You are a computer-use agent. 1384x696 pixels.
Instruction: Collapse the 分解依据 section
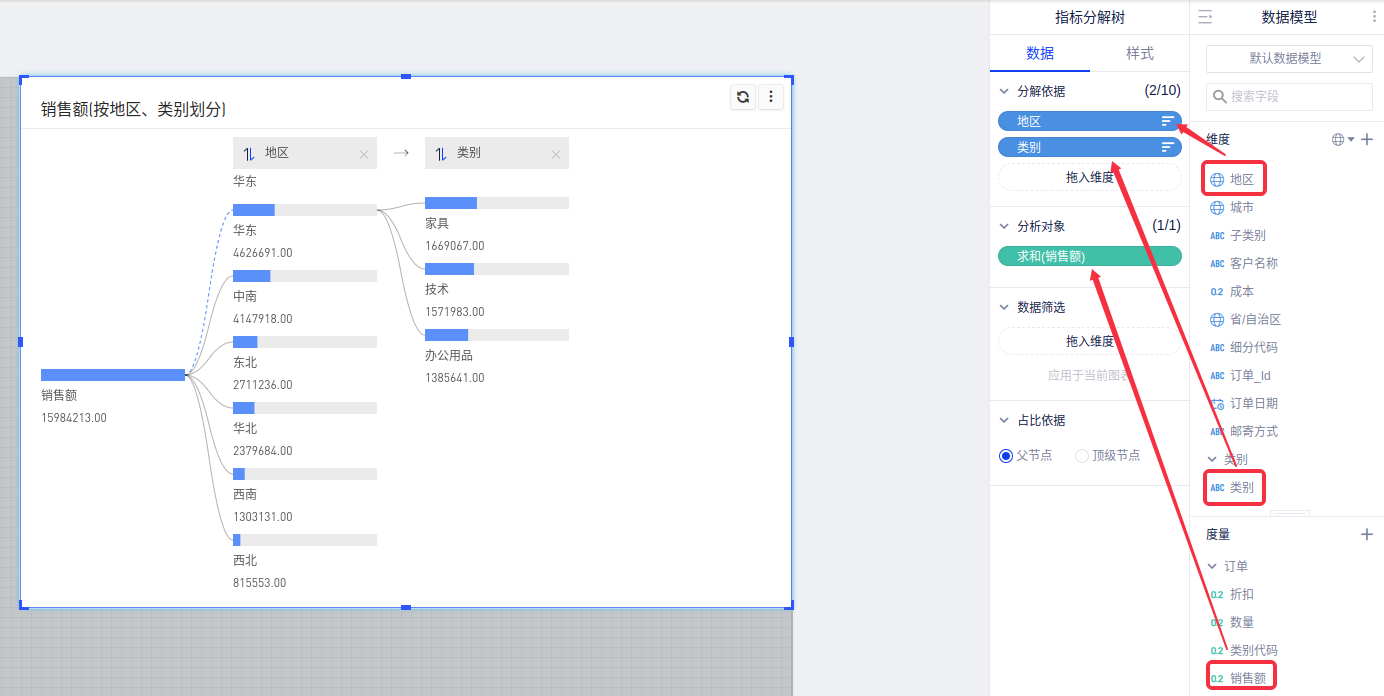(1004, 91)
